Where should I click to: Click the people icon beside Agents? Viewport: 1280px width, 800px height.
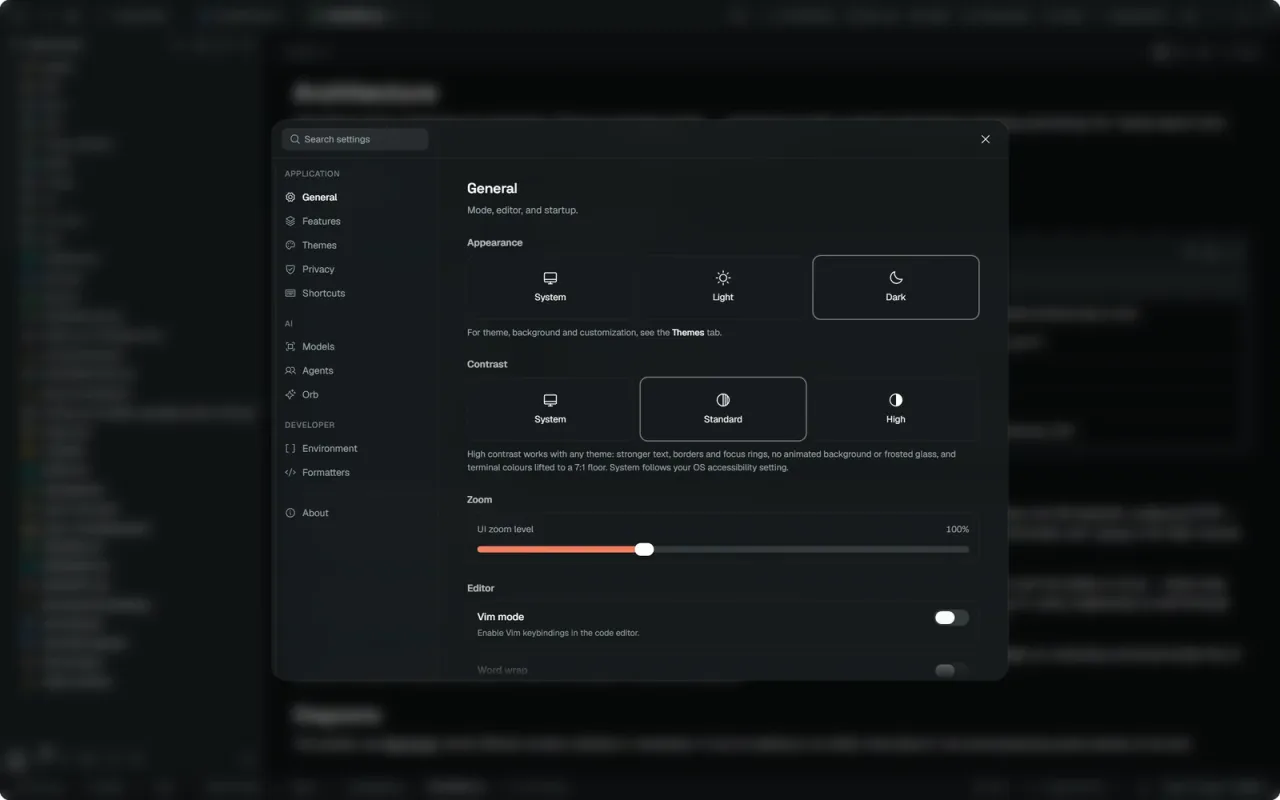[x=290, y=370]
